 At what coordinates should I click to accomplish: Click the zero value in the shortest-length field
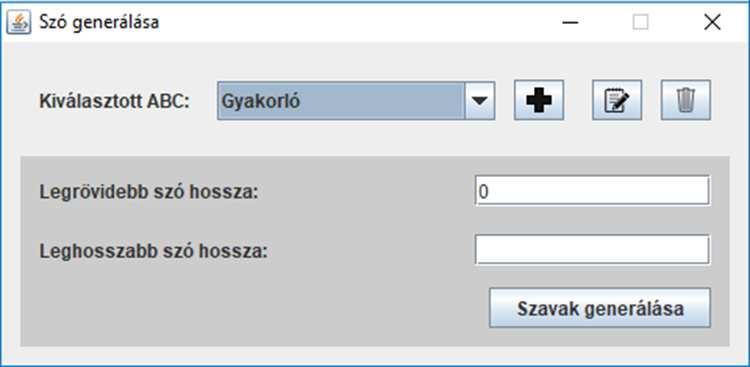point(483,191)
